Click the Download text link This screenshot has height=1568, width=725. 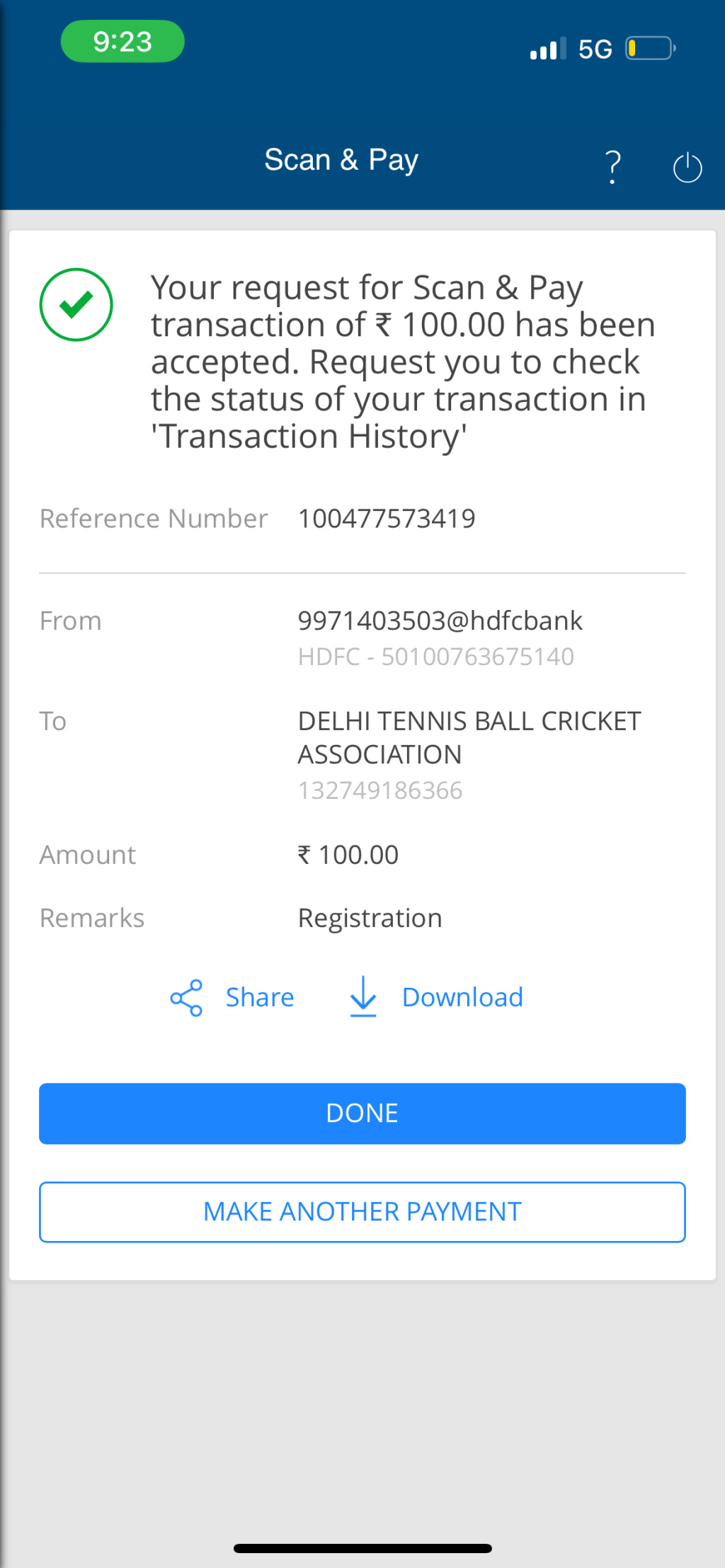pos(462,998)
